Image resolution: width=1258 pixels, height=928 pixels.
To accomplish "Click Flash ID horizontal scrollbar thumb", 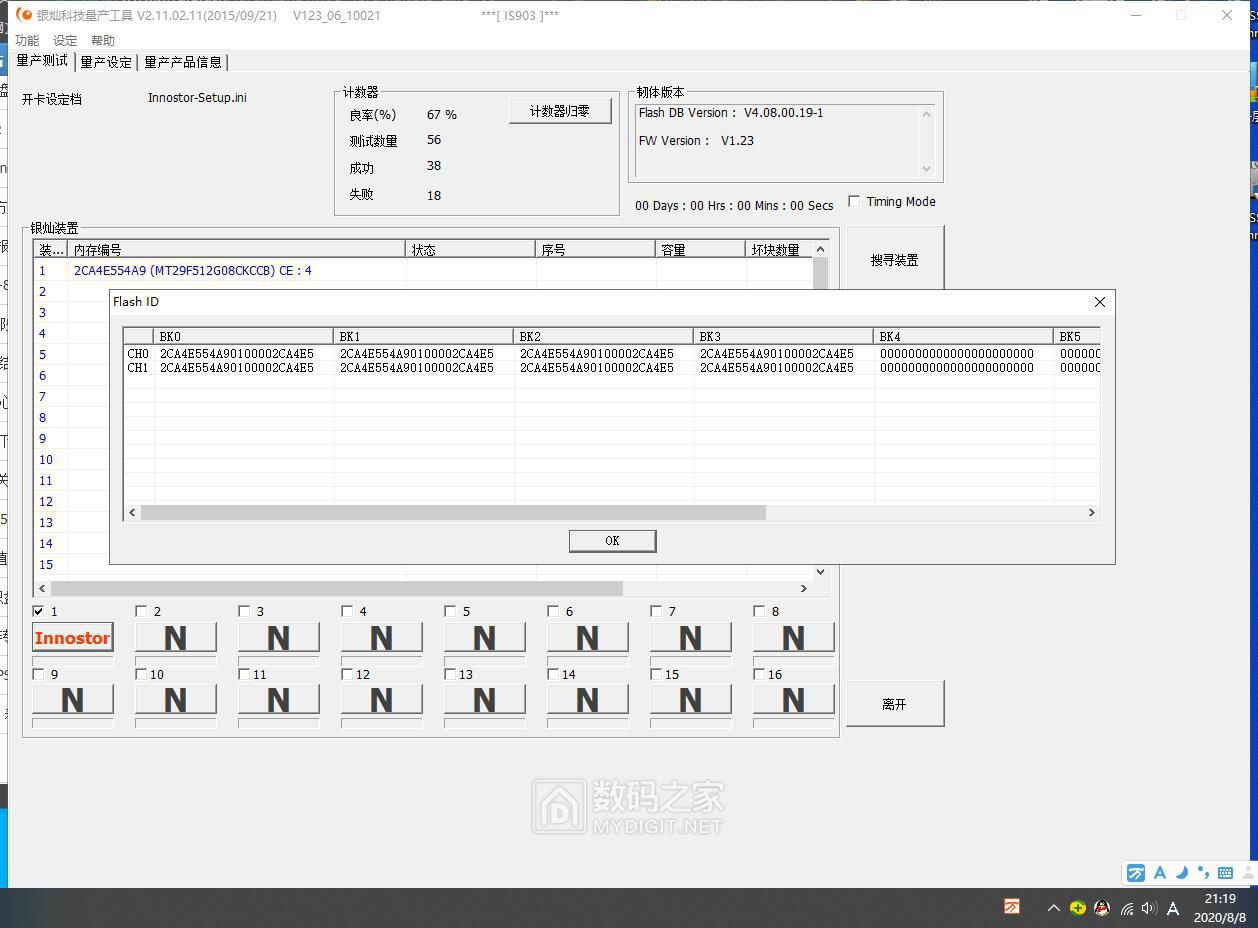I will pos(453,512).
